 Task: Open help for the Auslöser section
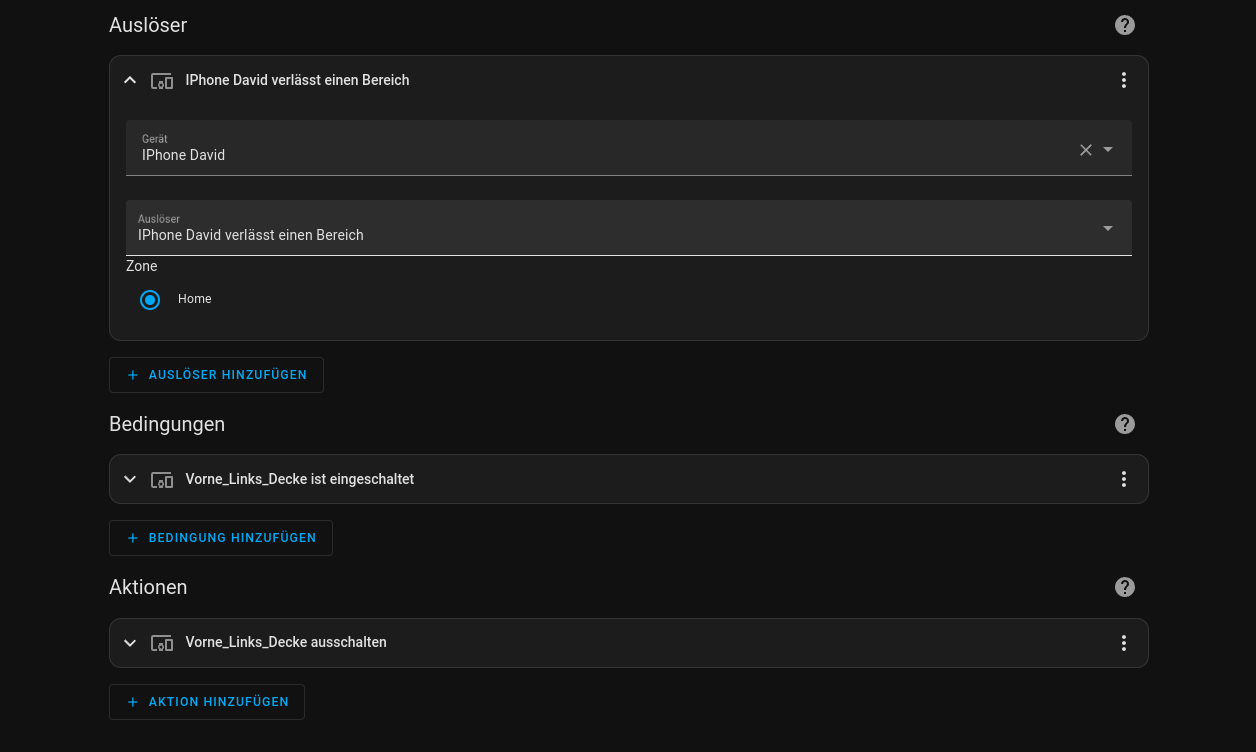pyautogui.click(x=1125, y=25)
